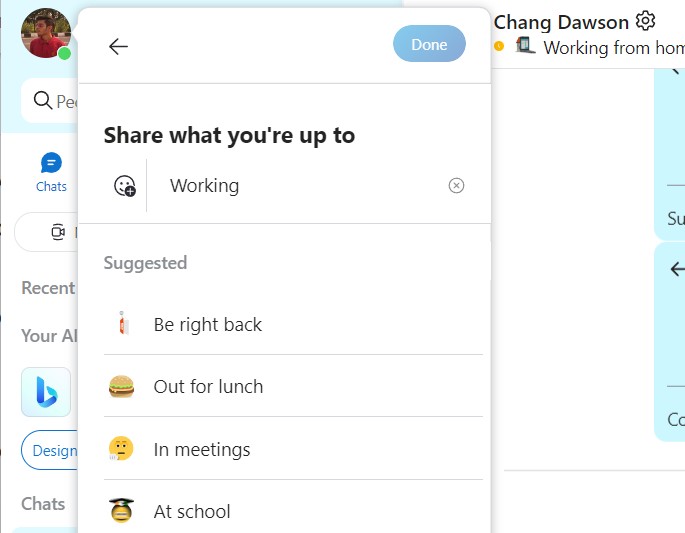685x533 pixels.
Task: Click the graduation cap emoji icon
Action: pos(121,512)
